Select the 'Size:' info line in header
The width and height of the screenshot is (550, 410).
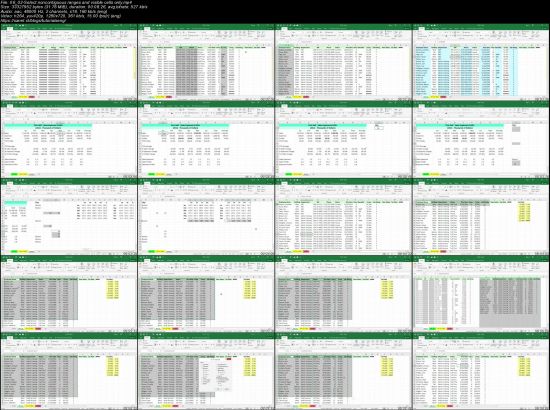(x=75, y=7)
